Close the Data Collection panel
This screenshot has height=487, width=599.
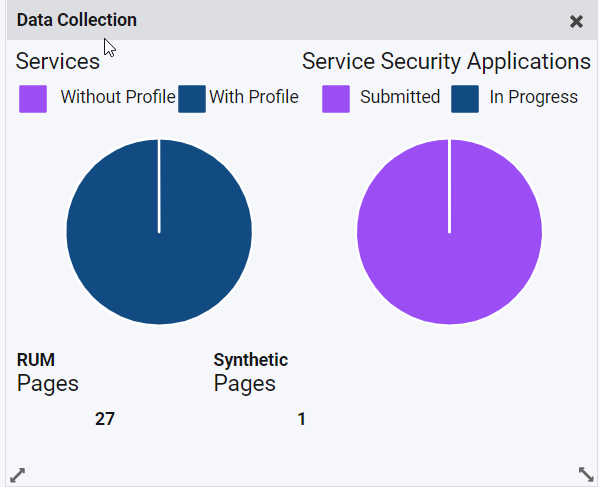(576, 21)
